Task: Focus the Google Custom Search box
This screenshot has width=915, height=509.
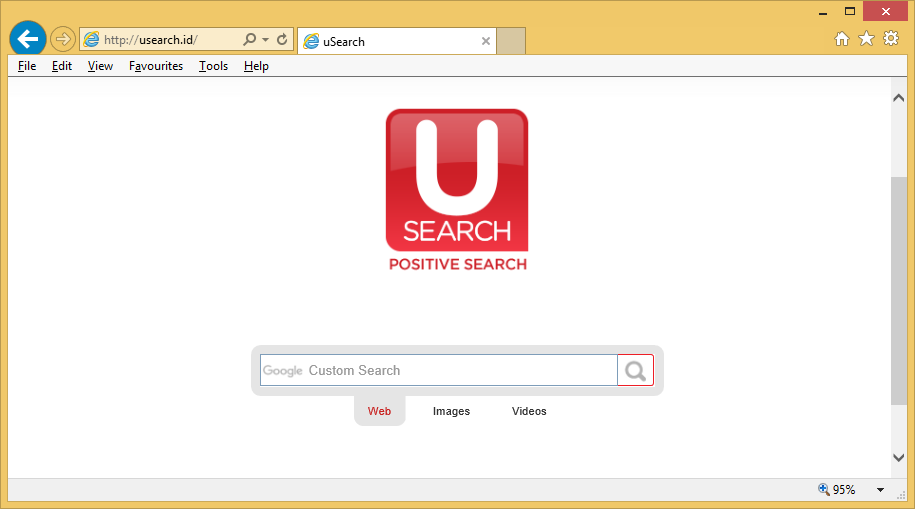Action: point(439,370)
